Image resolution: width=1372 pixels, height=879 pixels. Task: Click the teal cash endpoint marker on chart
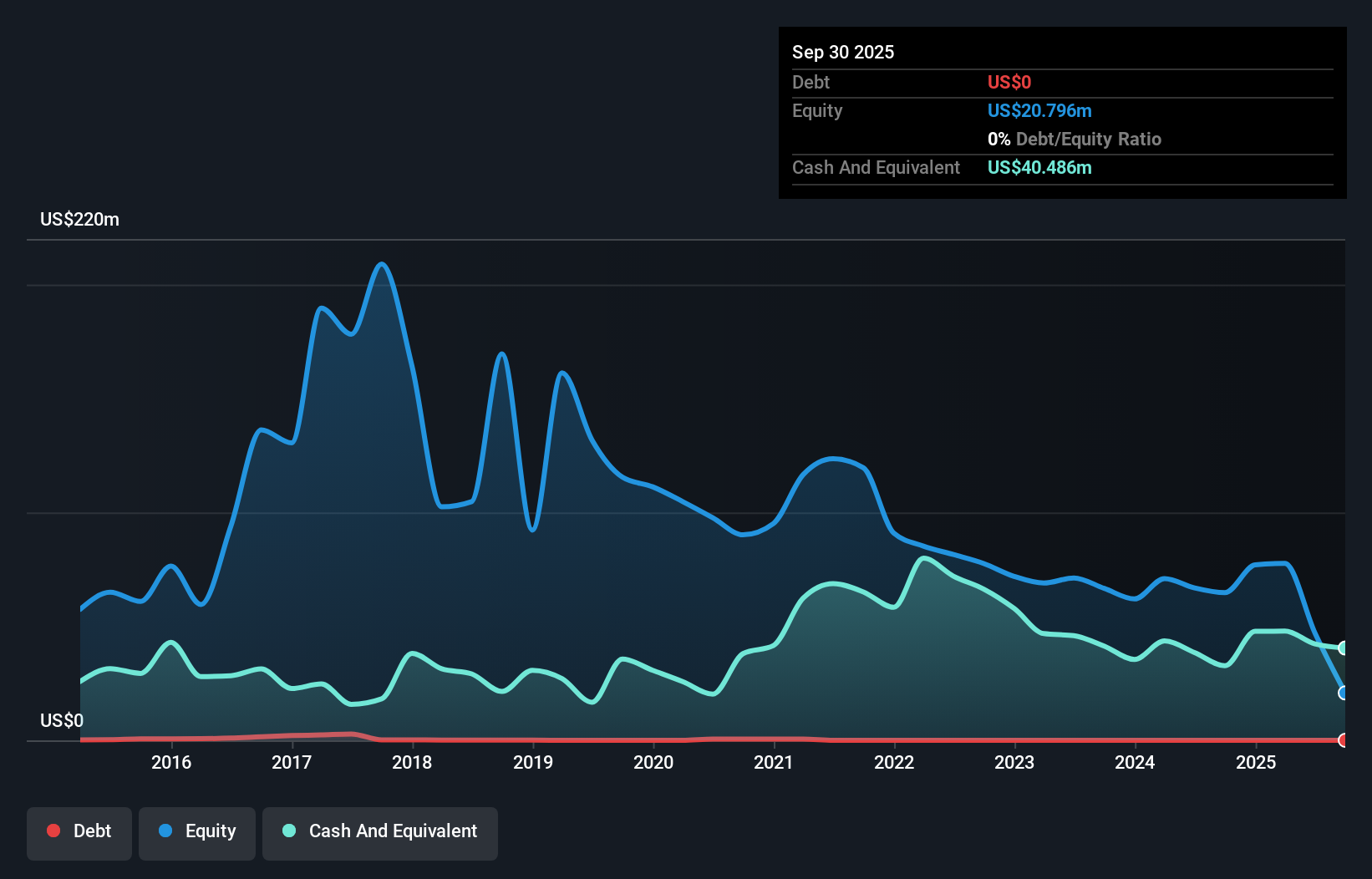click(x=1344, y=648)
